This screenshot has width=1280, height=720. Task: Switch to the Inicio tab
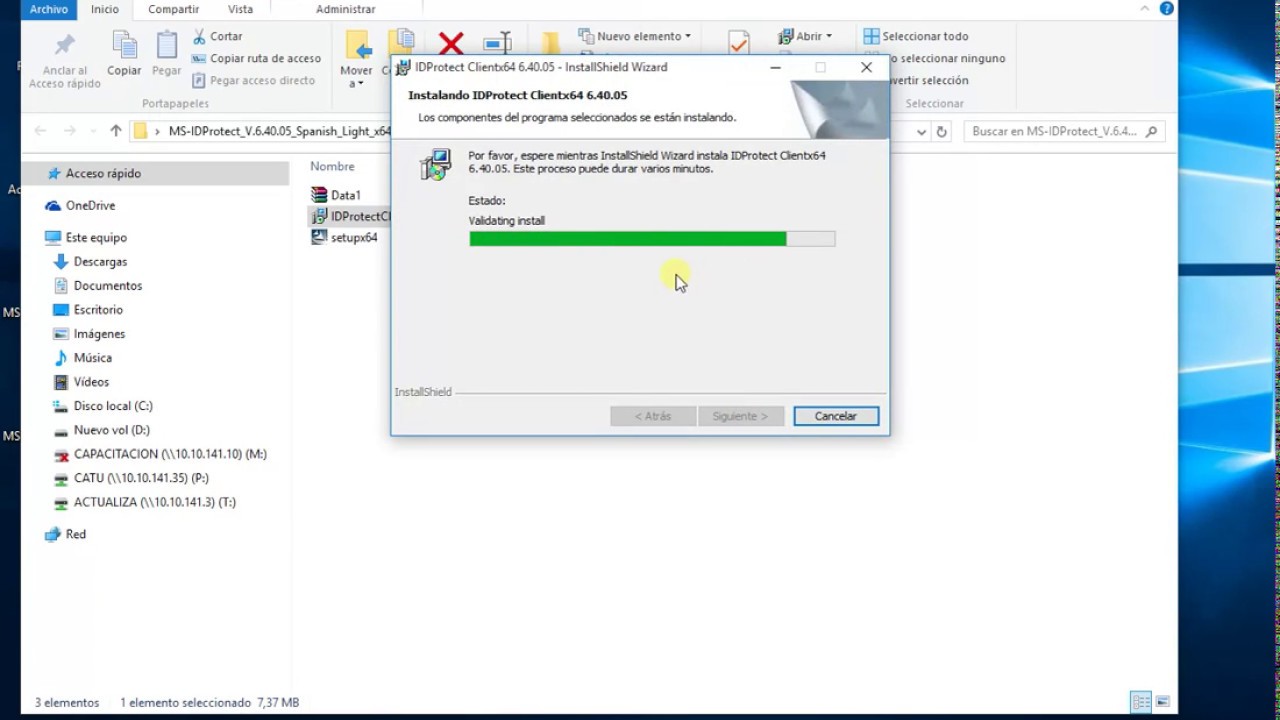pyautogui.click(x=105, y=9)
